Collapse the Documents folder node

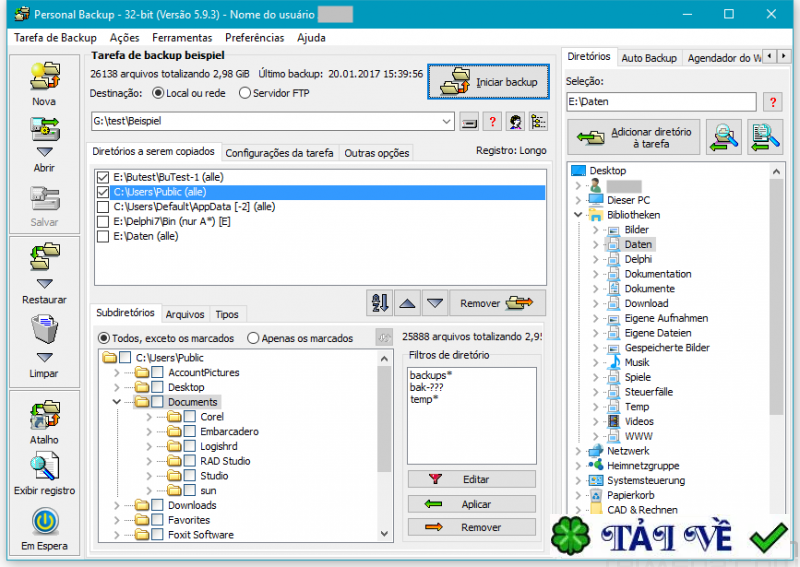[x=117, y=402]
